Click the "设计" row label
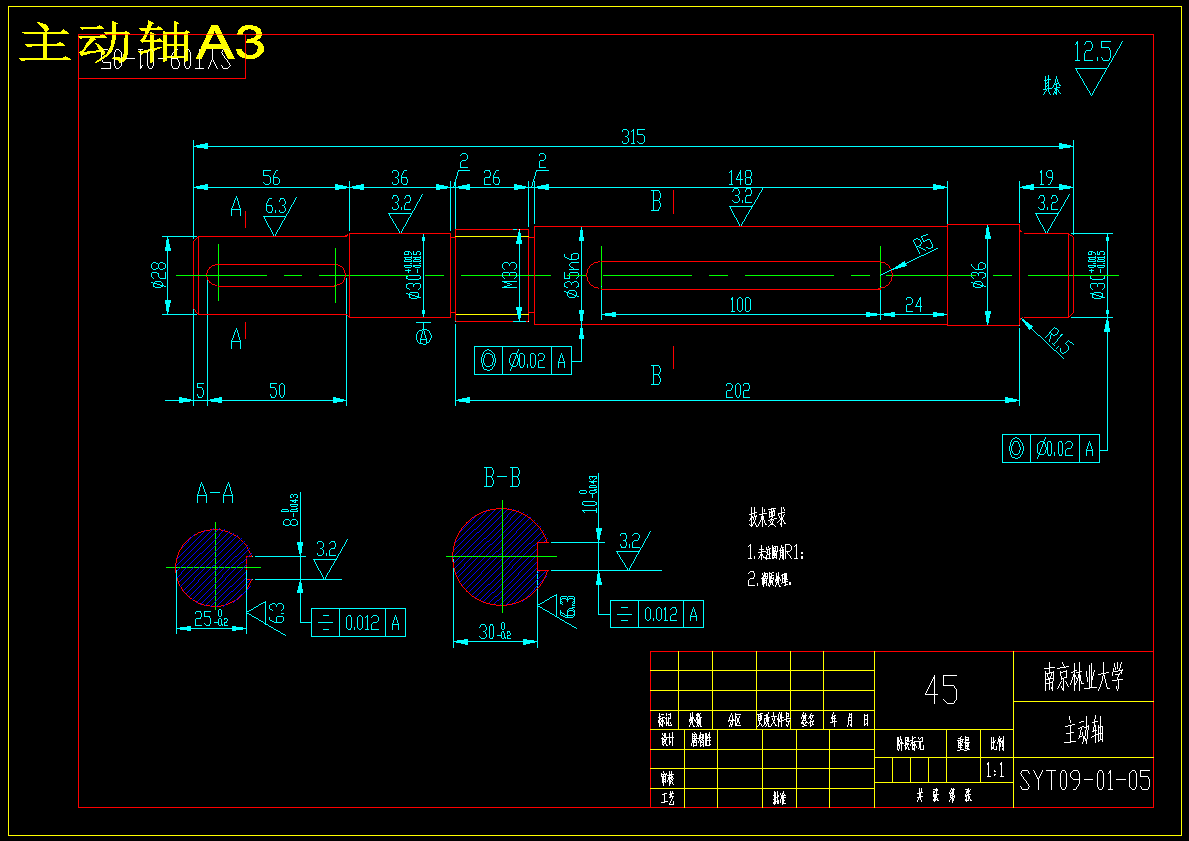The height and width of the screenshot is (841, 1189). pos(667,740)
